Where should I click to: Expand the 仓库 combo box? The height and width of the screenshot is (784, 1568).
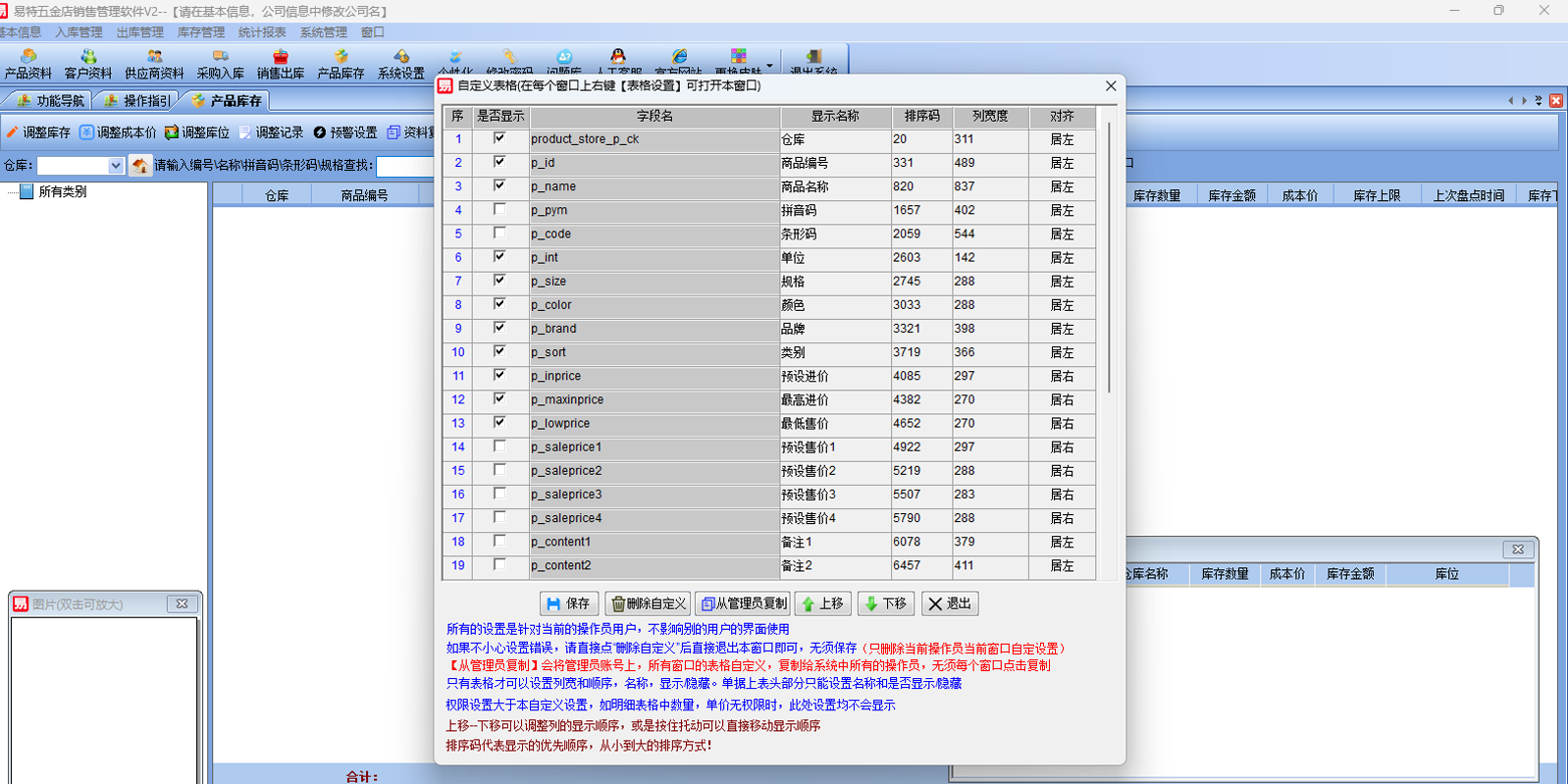[116, 166]
